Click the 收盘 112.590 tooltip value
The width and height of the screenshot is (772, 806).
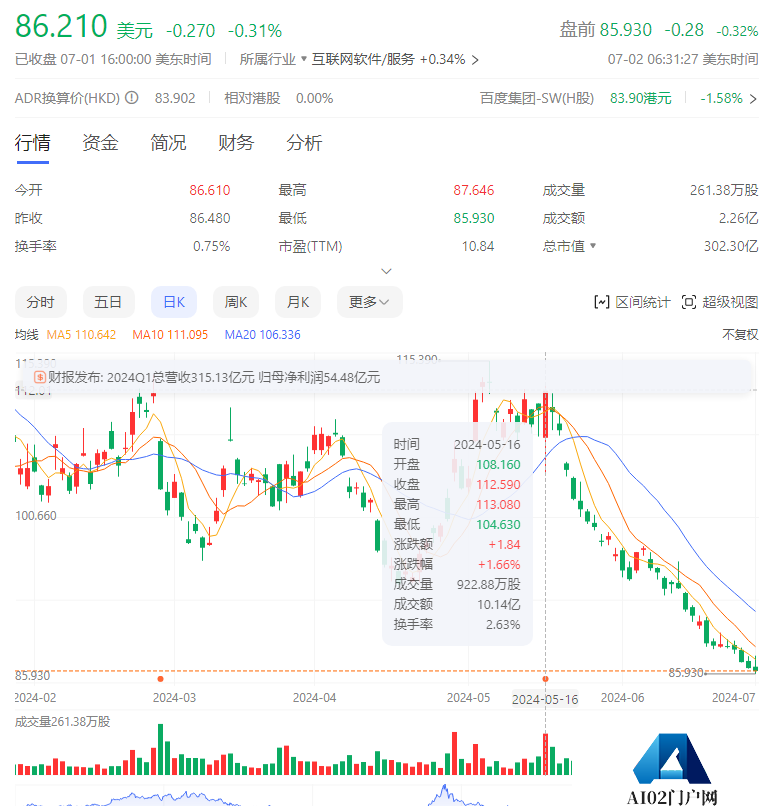(498, 484)
